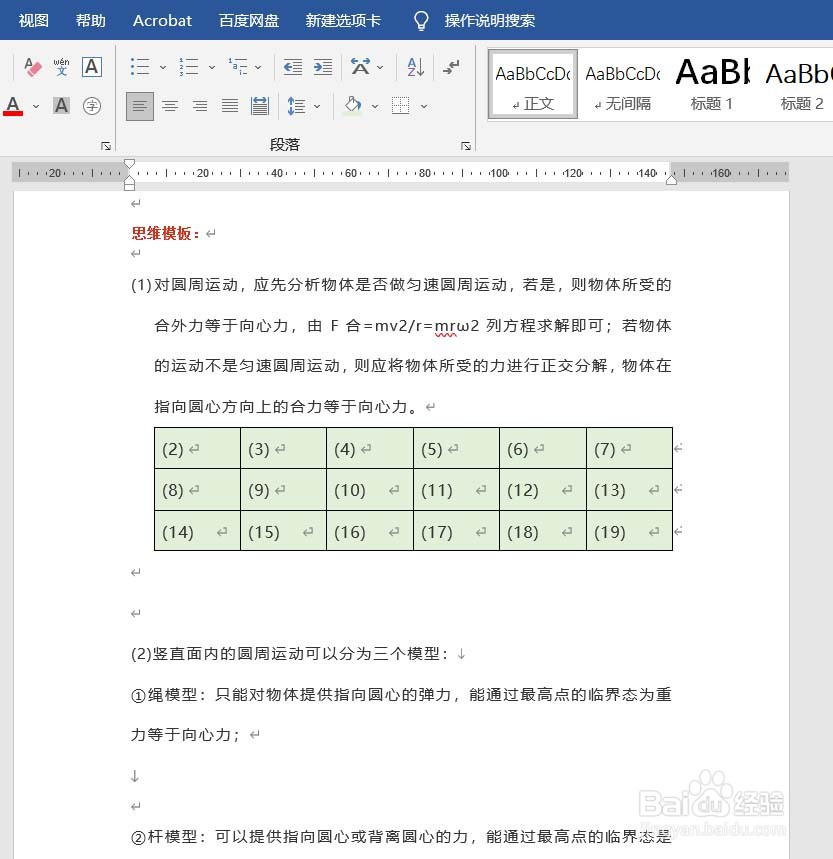Switch to the 百度网盘 tab
This screenshot has width=833, height=859.
tap(248, 20)
